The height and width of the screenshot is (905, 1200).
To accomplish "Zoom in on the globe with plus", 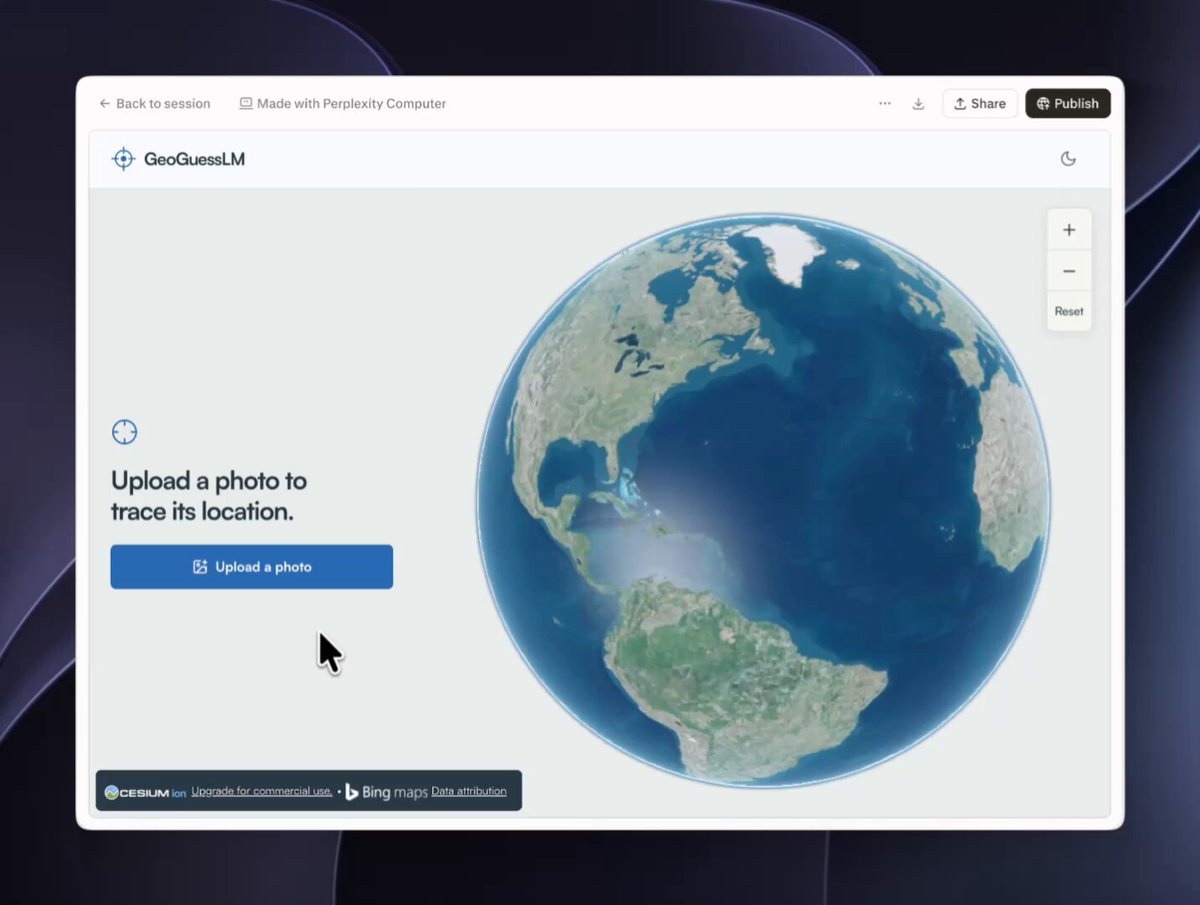I will pos(1069,230).
